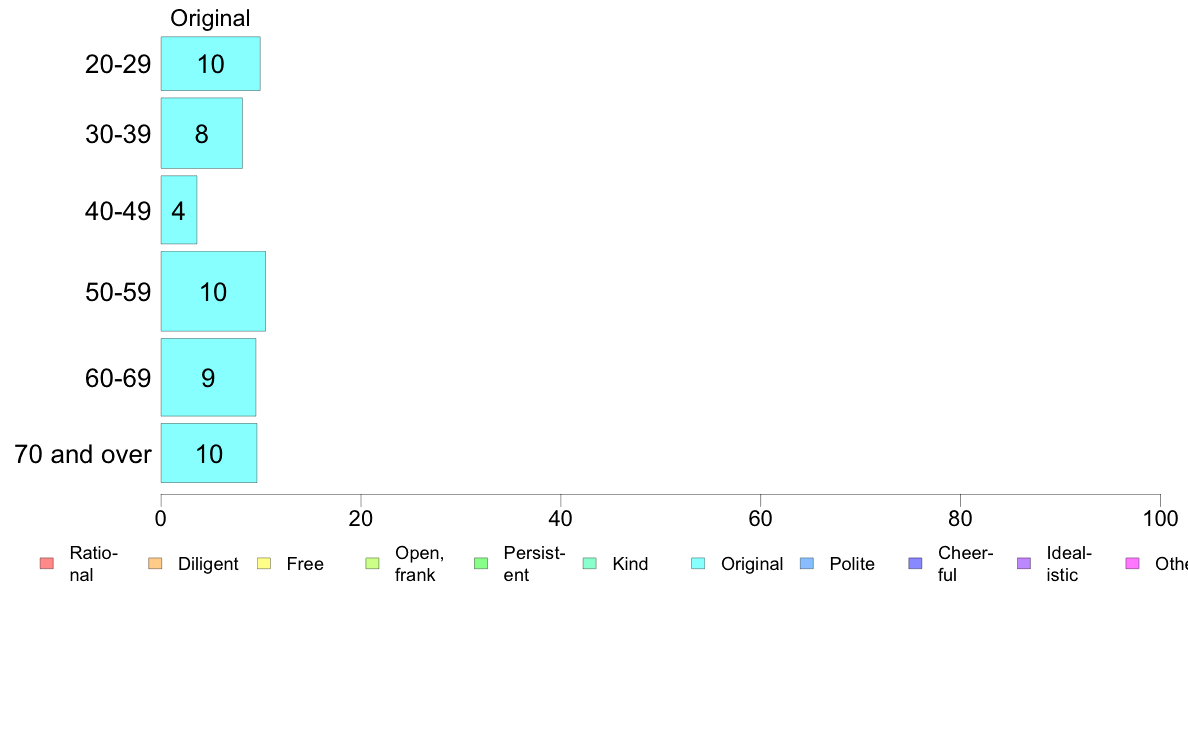Select the 30-39 bar showing 8
The height and width of the screenshot is (736, 1188).
(x=202, y=133)
